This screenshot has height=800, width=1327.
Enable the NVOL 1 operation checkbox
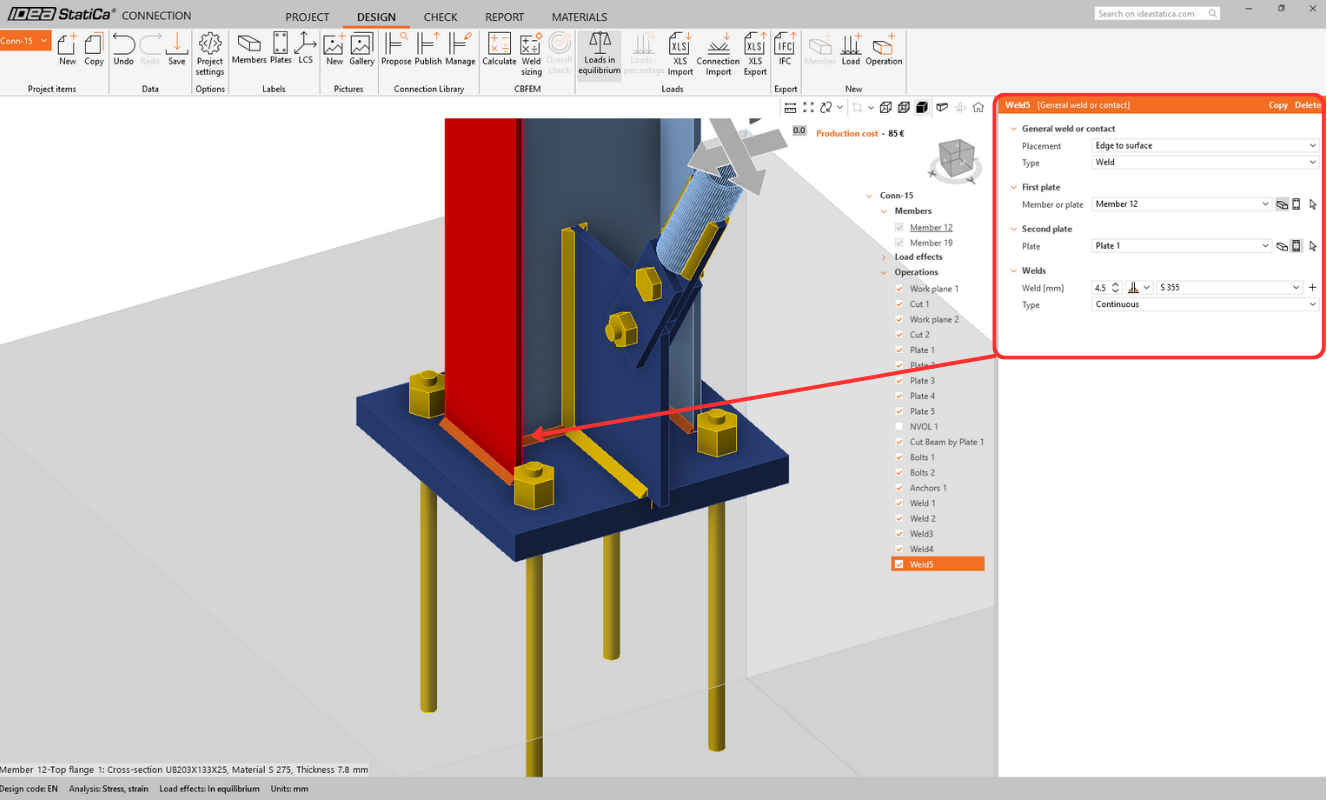[899, 427]
